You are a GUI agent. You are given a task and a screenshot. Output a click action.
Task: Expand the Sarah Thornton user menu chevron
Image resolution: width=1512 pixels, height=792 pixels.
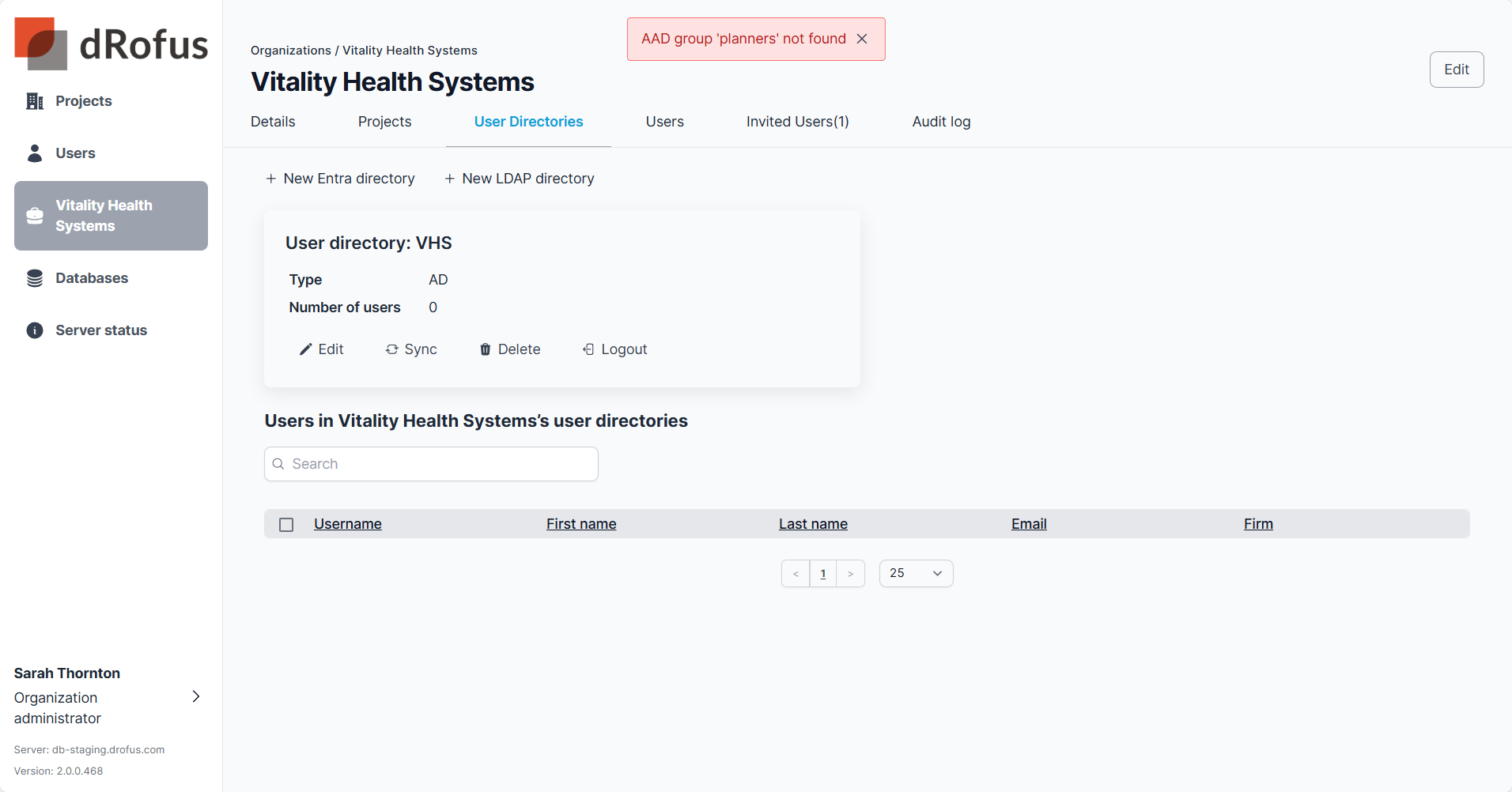[x=196, y=696]
